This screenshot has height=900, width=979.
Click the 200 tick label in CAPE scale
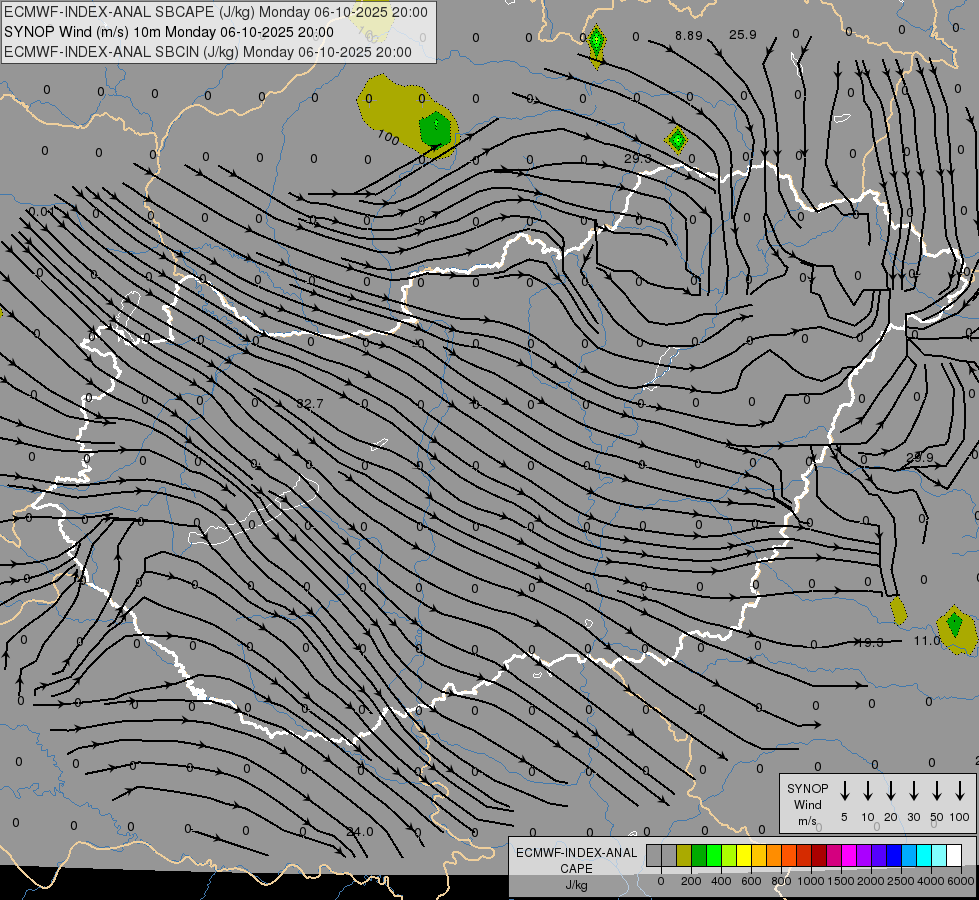point(691,881)
